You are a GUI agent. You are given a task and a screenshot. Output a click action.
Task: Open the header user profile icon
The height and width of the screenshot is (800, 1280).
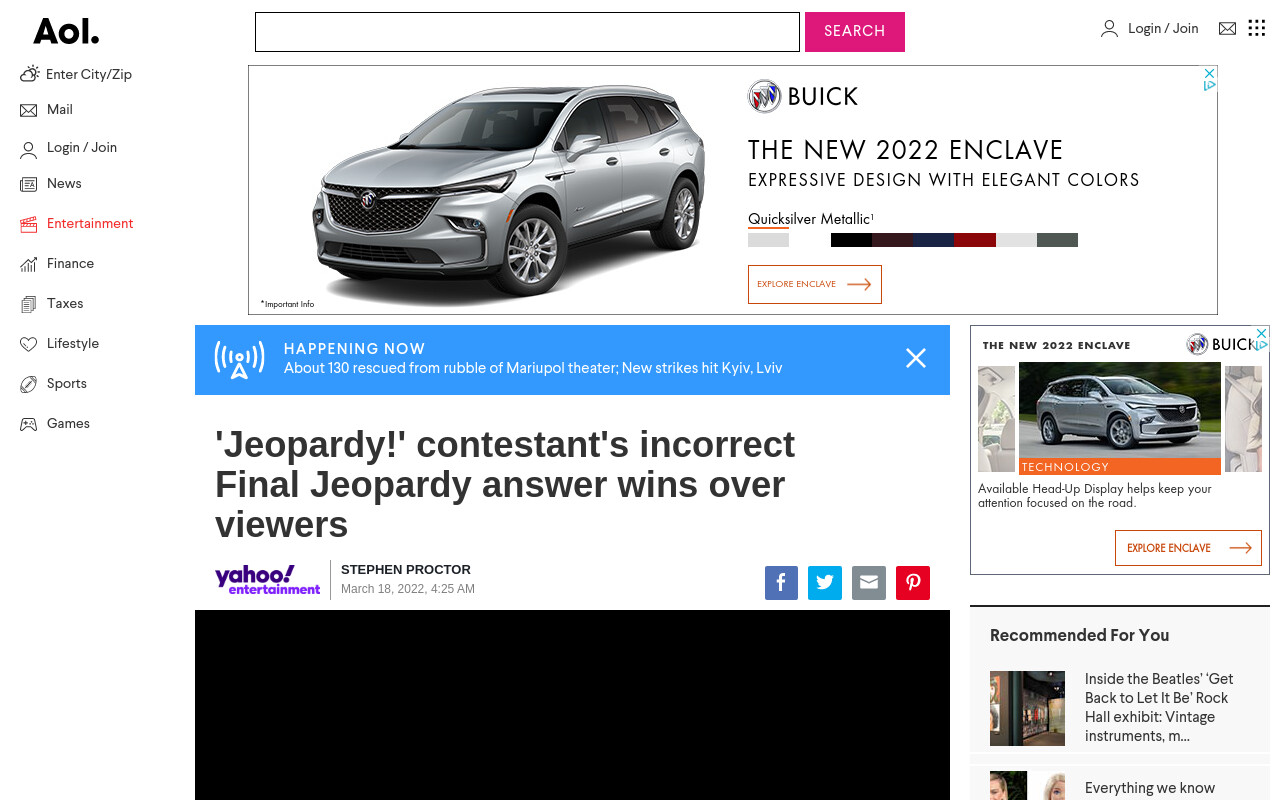tap(1109, 29)
